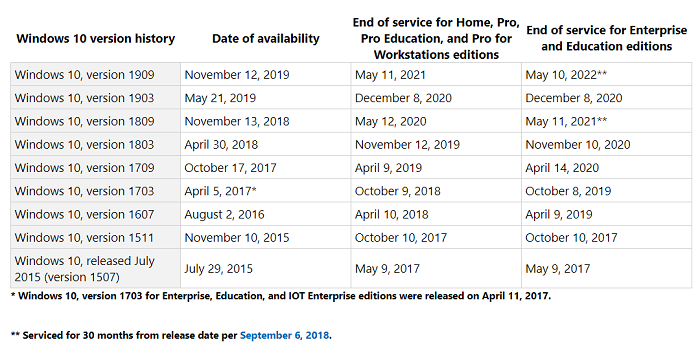The image size is (700, 362).
Task: Click the version 1703 Enterprise release footnote
Action: point(281,295)
